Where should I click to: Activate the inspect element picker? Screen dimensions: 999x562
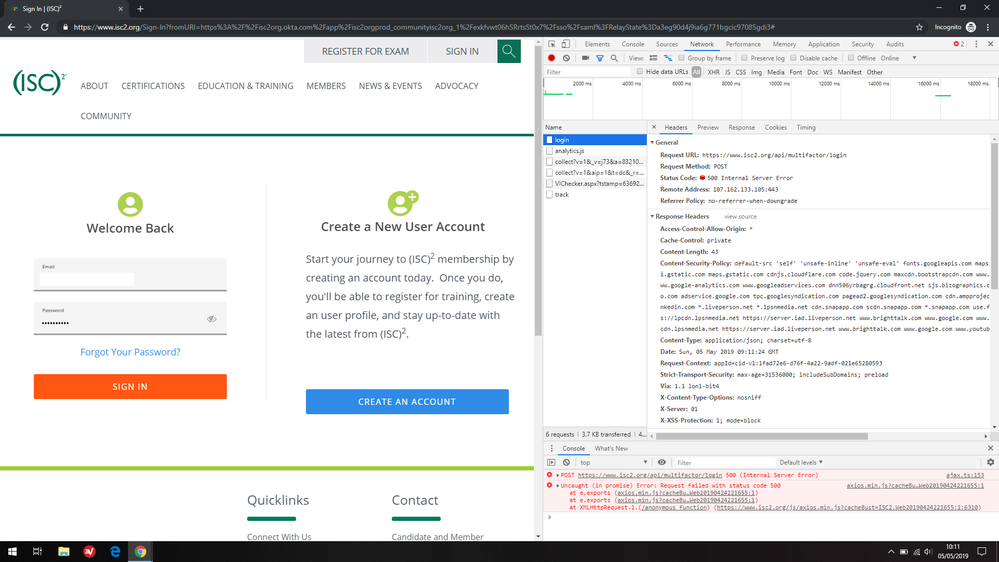tap(552, 44)
